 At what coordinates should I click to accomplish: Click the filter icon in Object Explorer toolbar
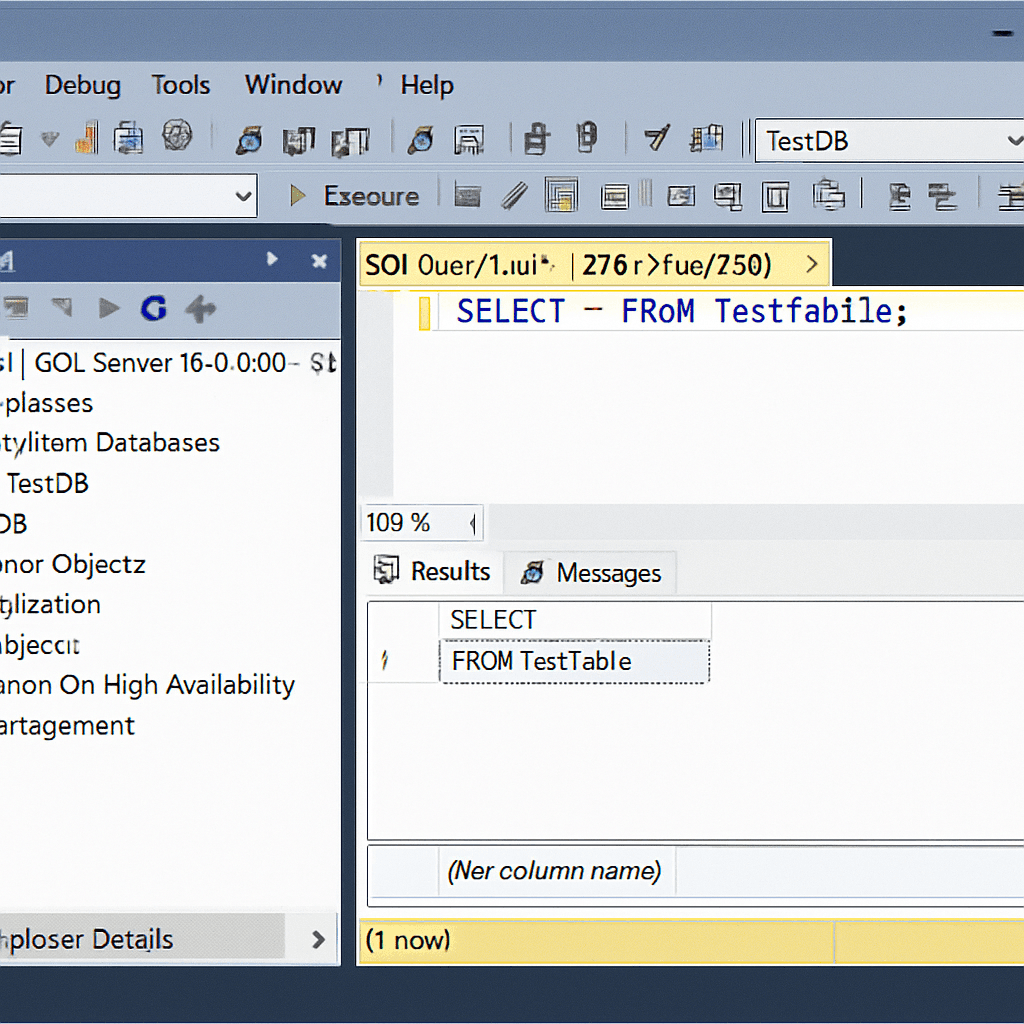coord(61,306)
